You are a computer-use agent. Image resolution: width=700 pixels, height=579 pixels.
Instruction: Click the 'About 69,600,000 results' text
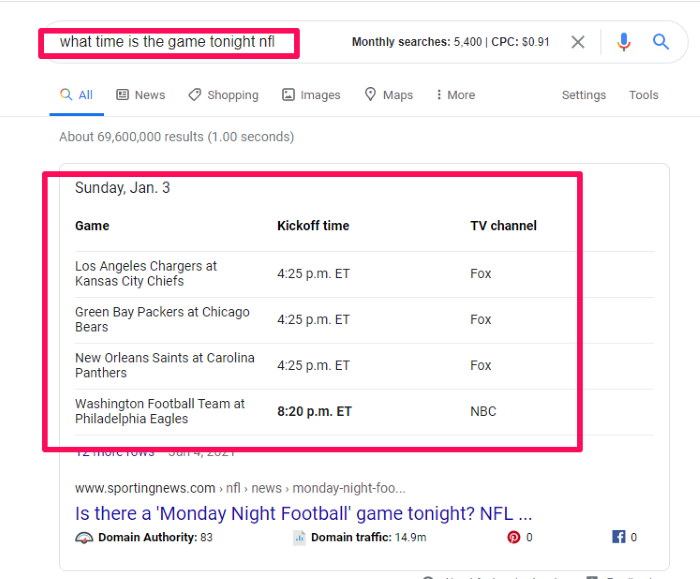[x=176, y=137]
